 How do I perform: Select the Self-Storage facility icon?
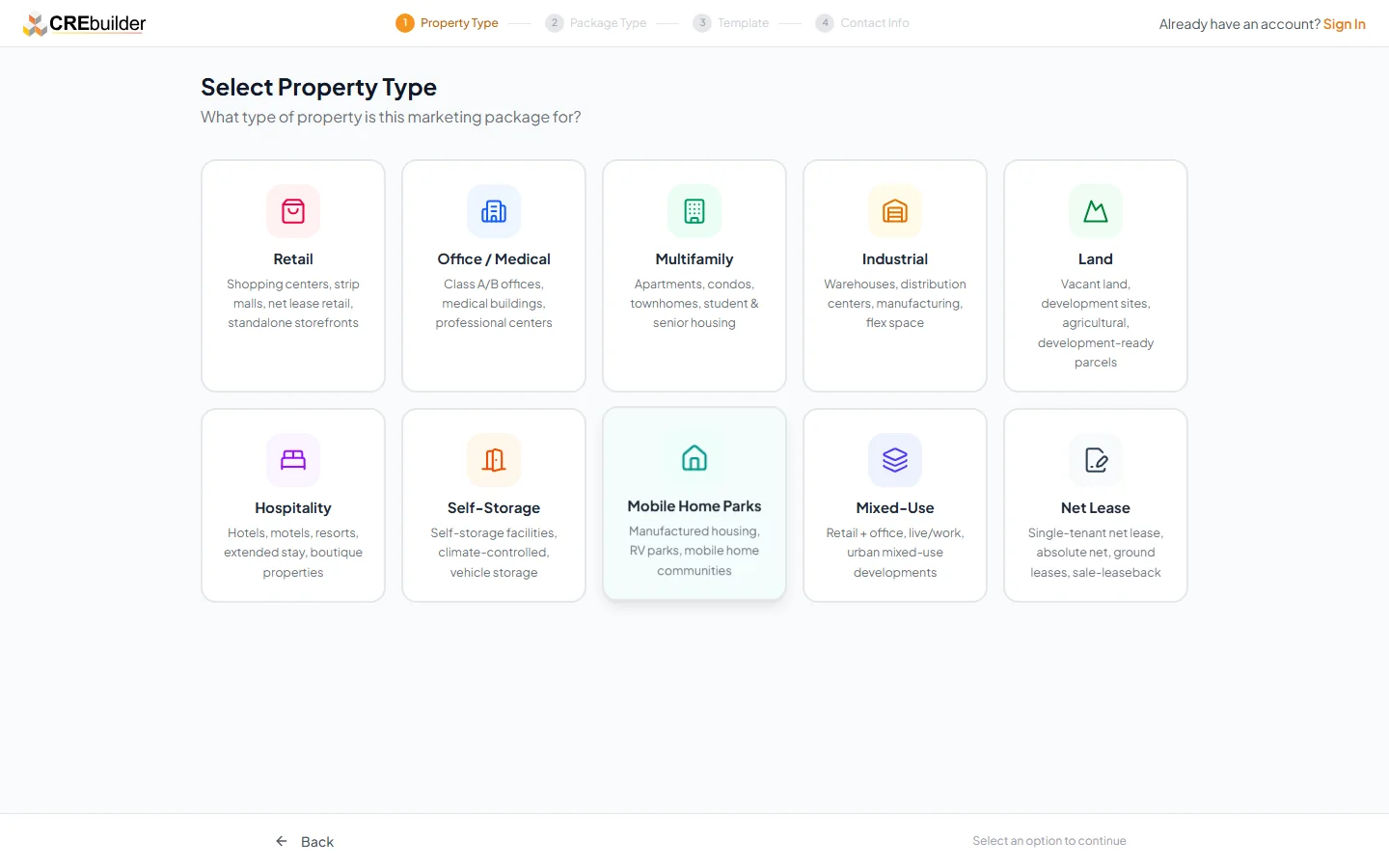point(494,460)
